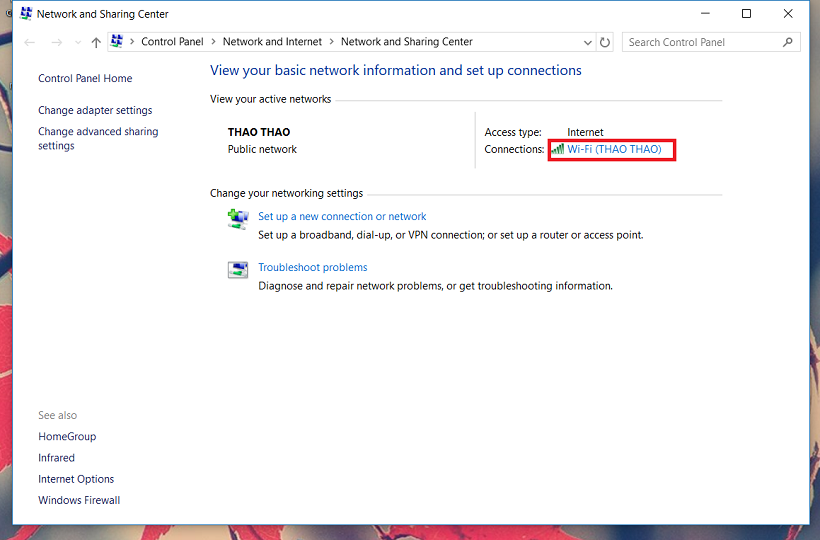Maximize the Network and Sharing Center window
Viewport: 820px width, 540px height.
coord(746,14)
